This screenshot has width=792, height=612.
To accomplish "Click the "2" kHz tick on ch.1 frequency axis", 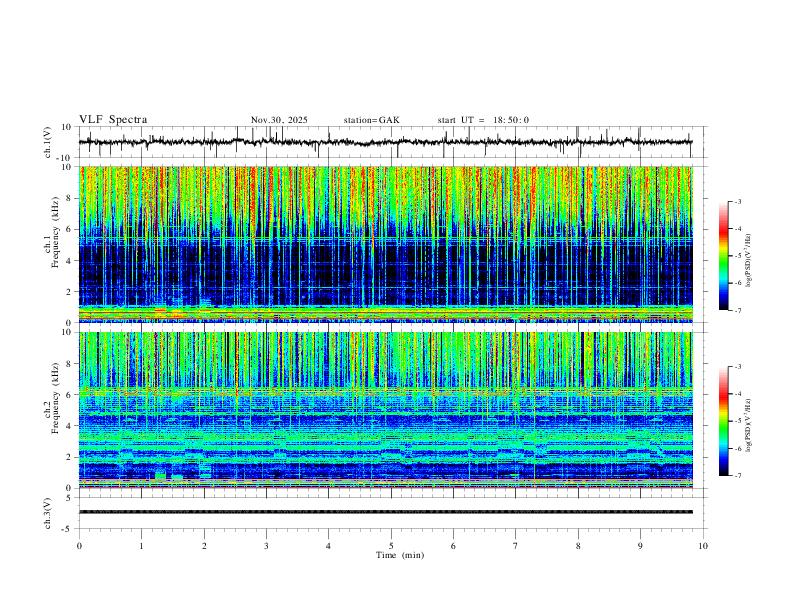I will (x=70, y=291).
